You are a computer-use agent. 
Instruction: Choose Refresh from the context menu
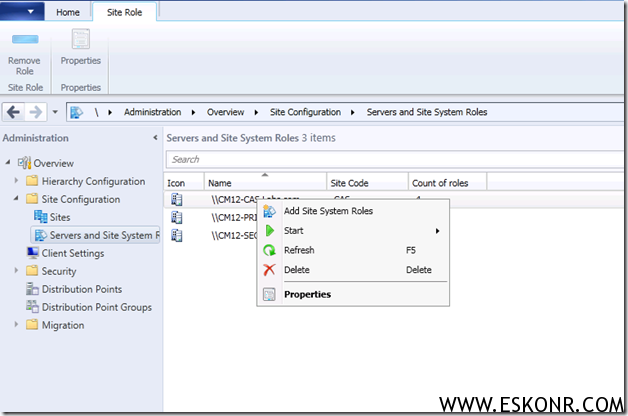353,250
